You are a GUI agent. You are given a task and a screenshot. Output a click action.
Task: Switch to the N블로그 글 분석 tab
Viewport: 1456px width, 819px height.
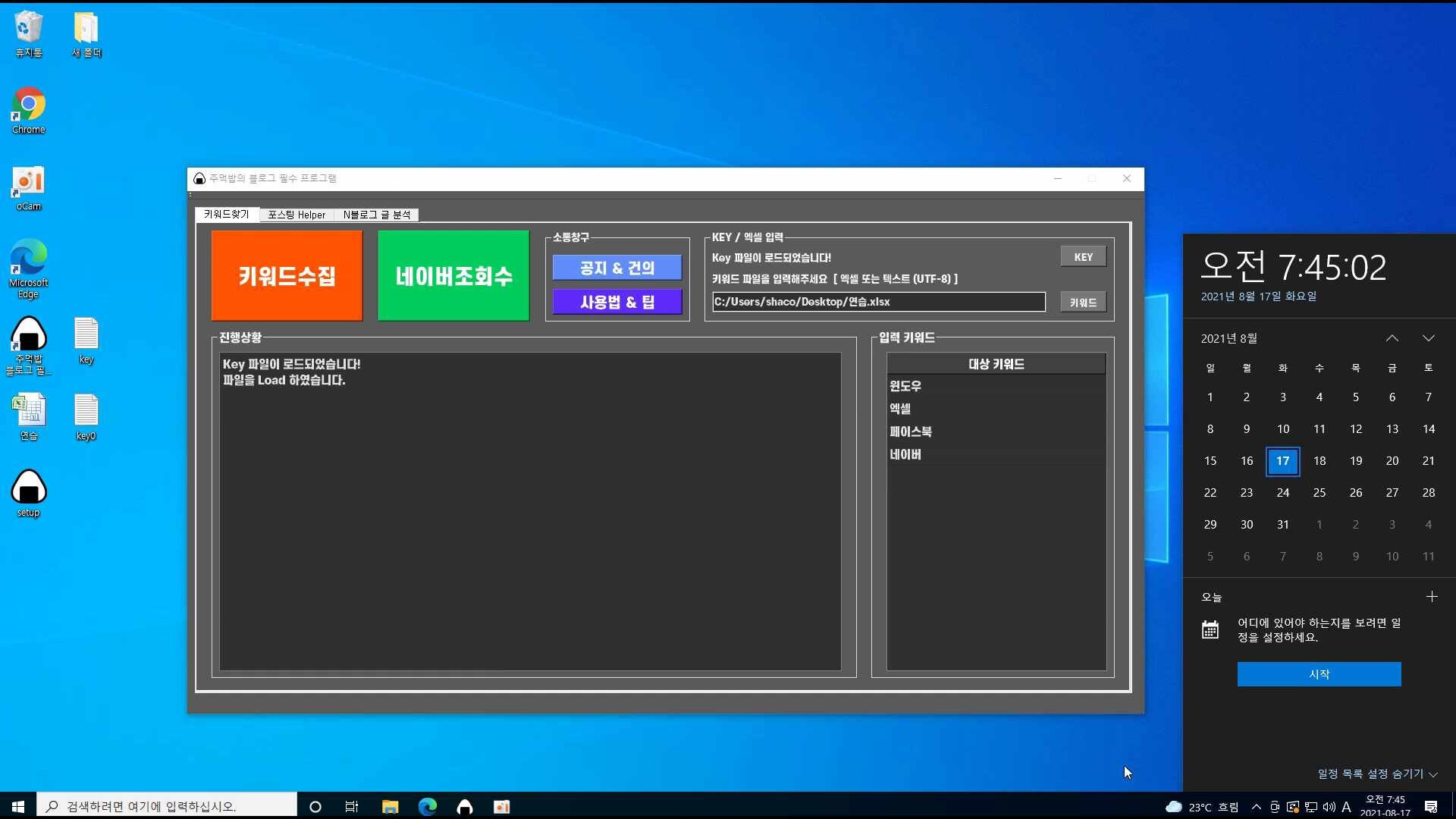coord(376,215)
